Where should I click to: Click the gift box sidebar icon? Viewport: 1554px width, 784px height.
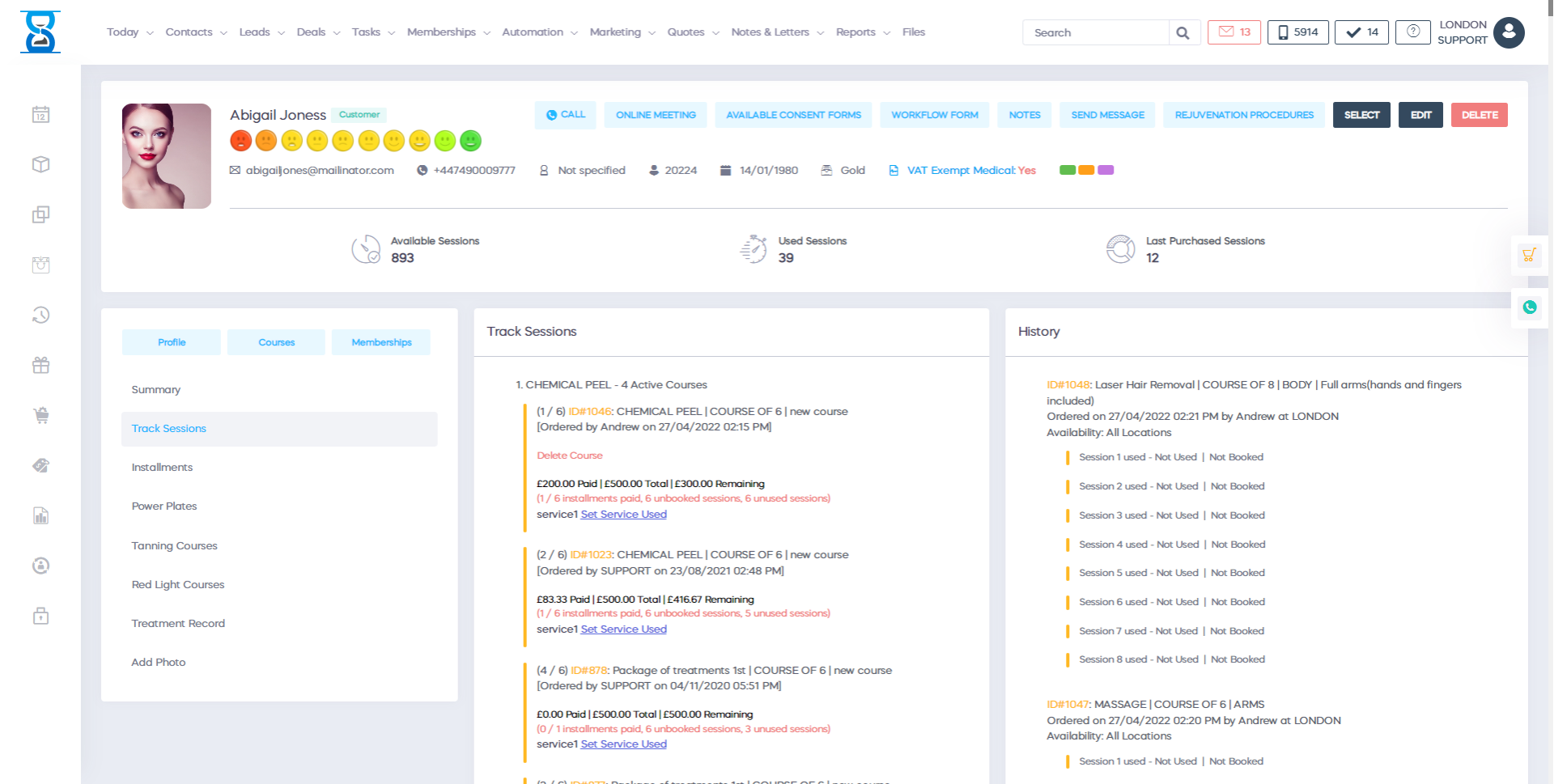(x=40, y=366)
